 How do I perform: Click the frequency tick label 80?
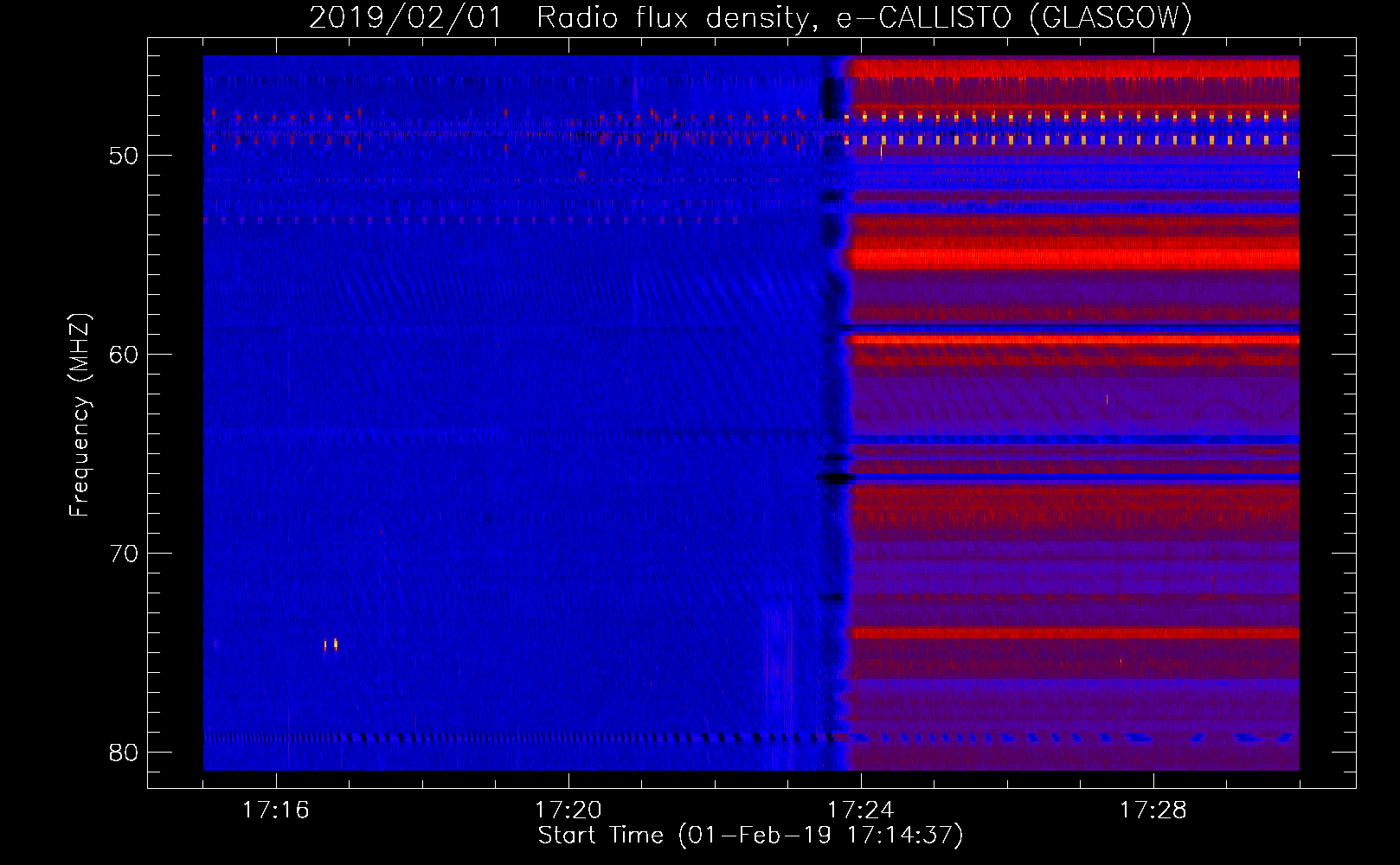(x=124, y=753)
